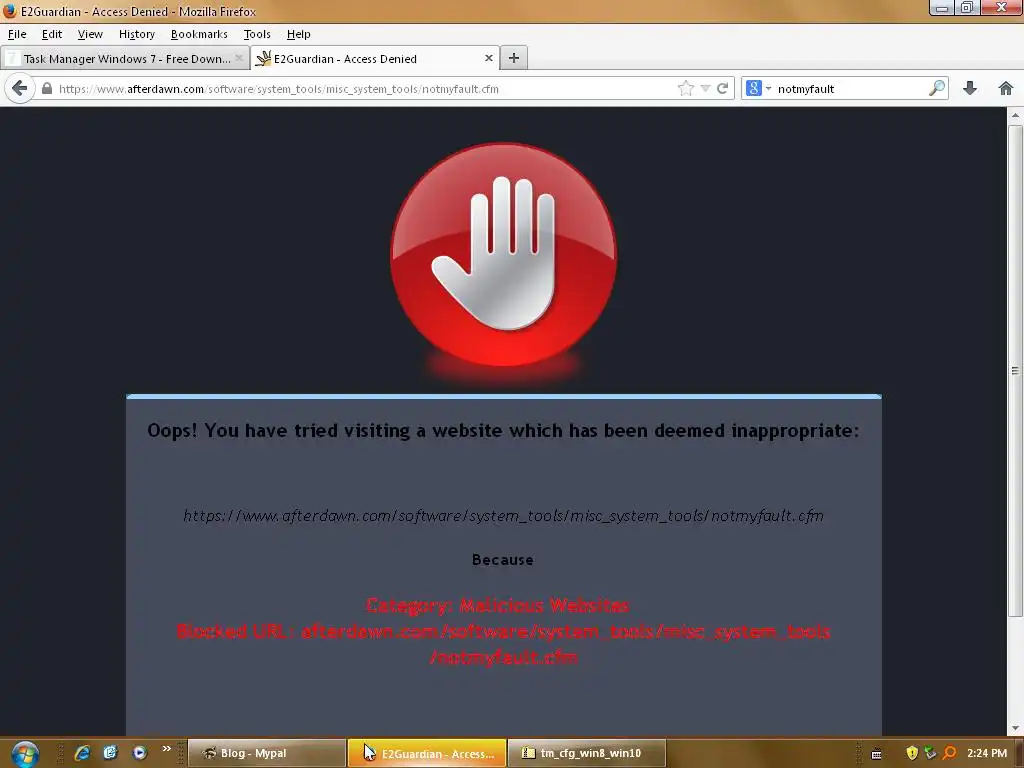Open the Edit menu

[x=52, y=34]
